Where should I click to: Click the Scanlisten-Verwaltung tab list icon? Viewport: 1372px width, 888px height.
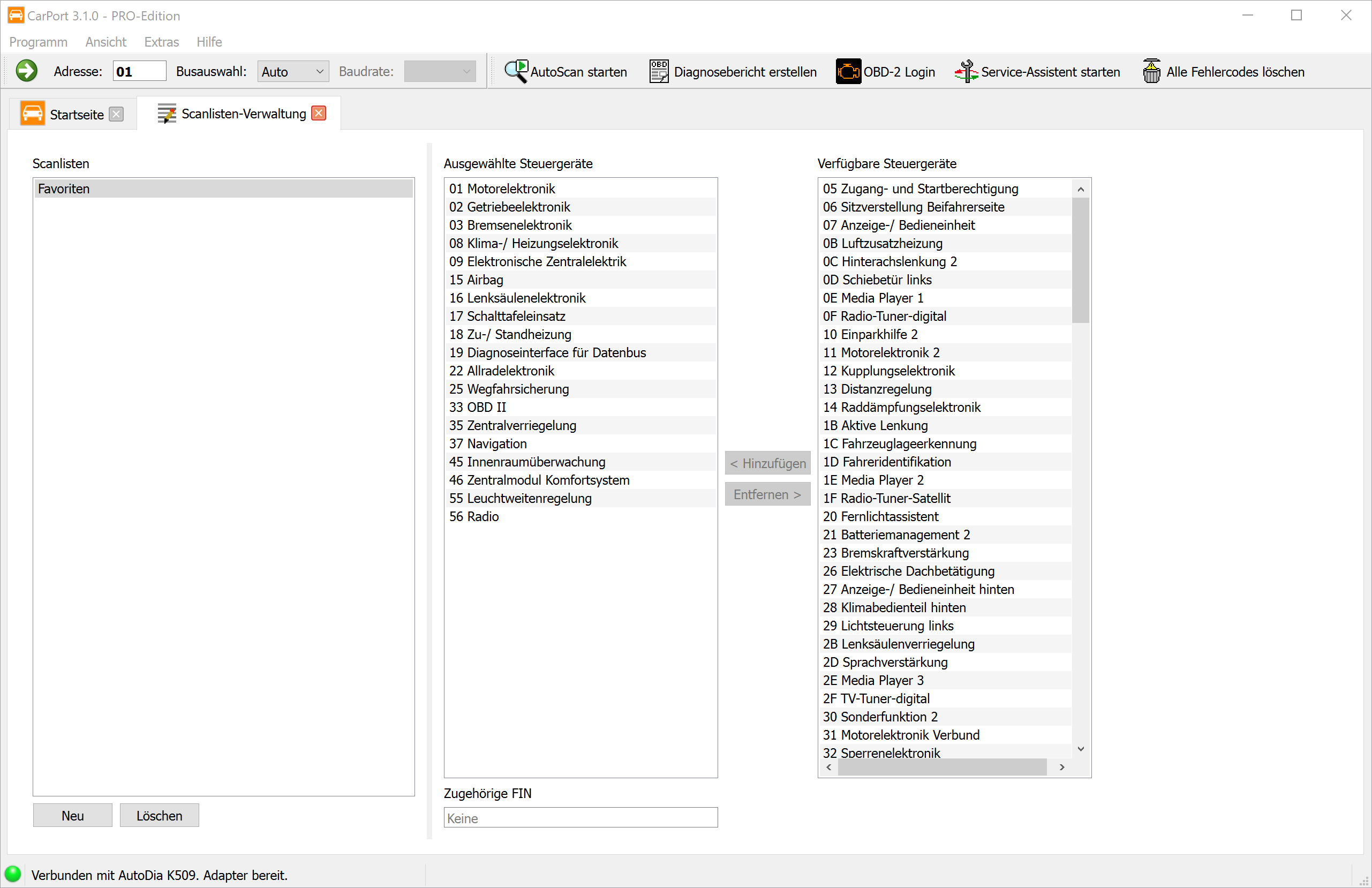coord(167,114)
